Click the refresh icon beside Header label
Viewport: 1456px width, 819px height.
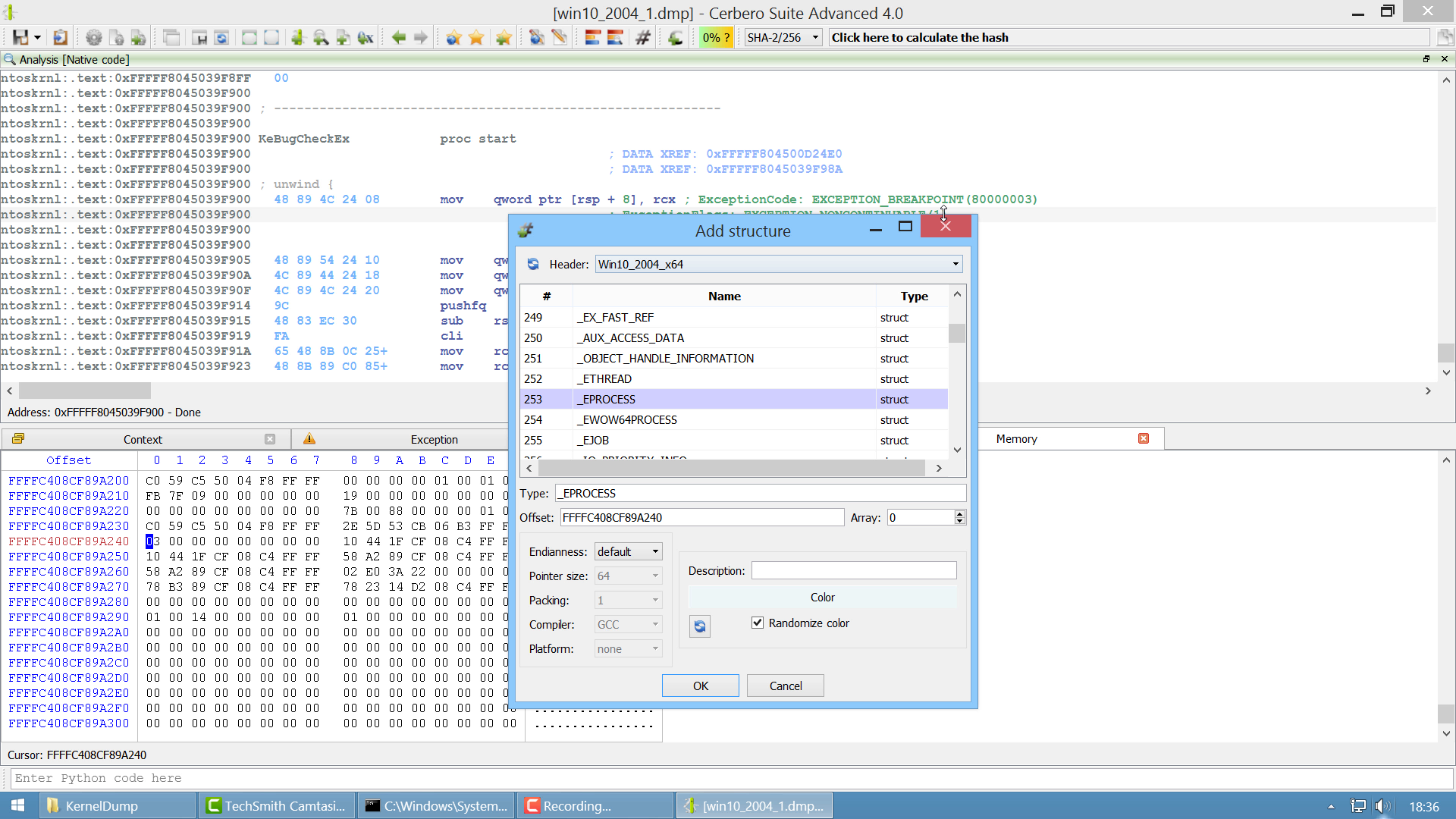pyautogui.click(x=533, y=264)
